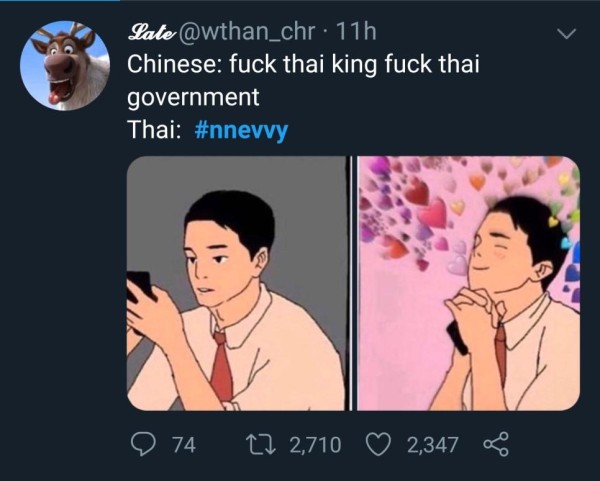Open the @wthan_chr handle profile
This screenshot has width=600, height=481.
[x=247, y=31]
